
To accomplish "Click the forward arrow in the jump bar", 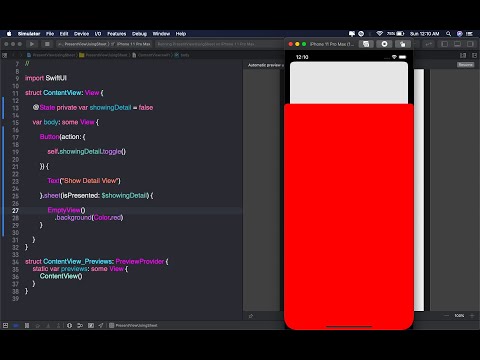I will tap(21, 55).
